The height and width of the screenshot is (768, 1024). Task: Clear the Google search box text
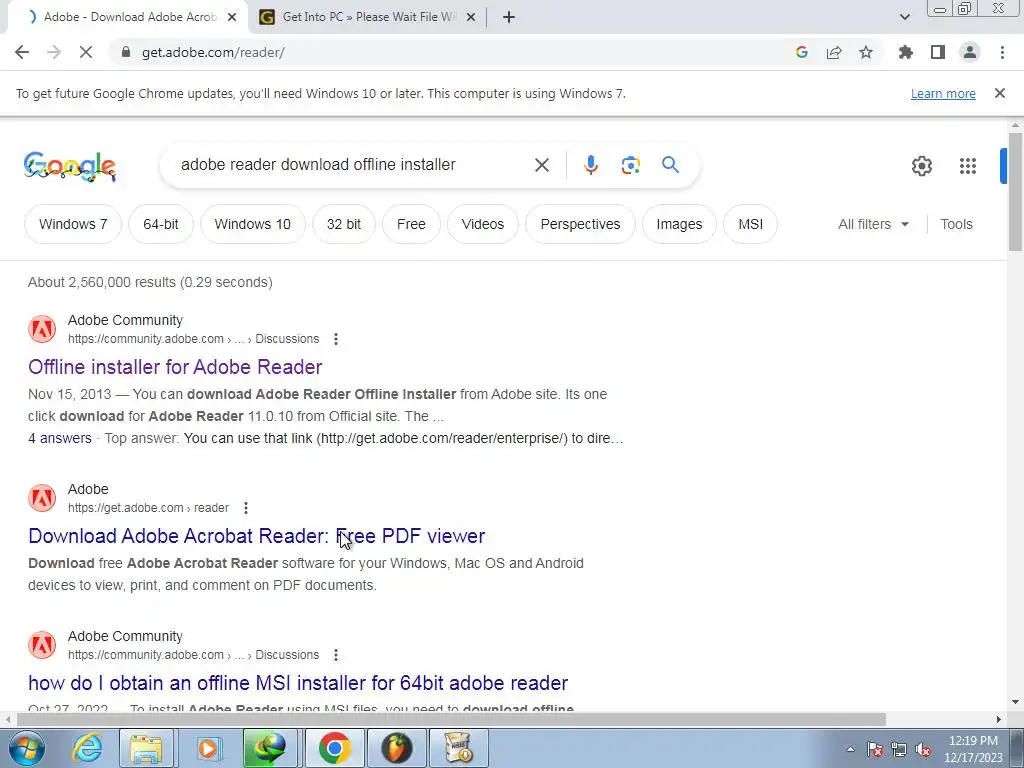point(541,165)
